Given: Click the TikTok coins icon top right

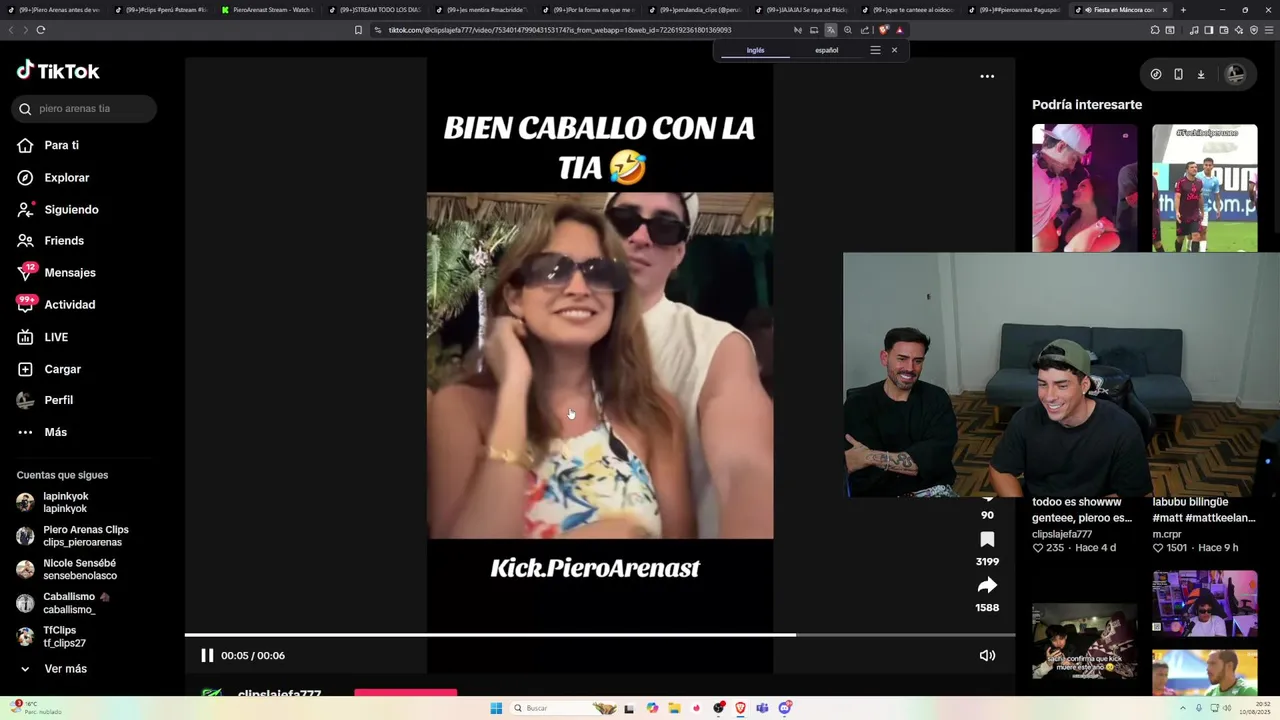Looking at the screenshot, I should (x=1156, y=74).
